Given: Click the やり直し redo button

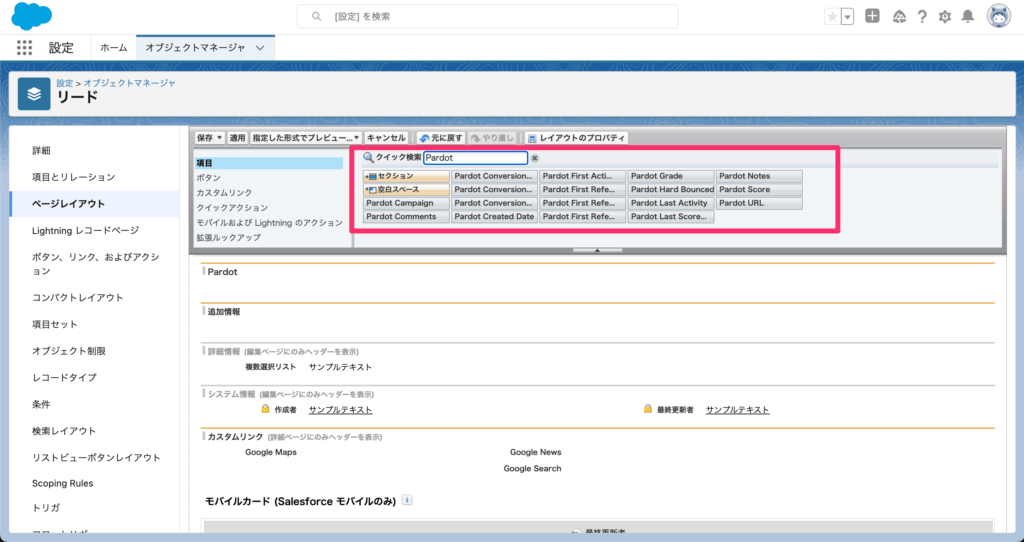Looking at the screenshot, I should pyautogui.click(x=492, y=138).
